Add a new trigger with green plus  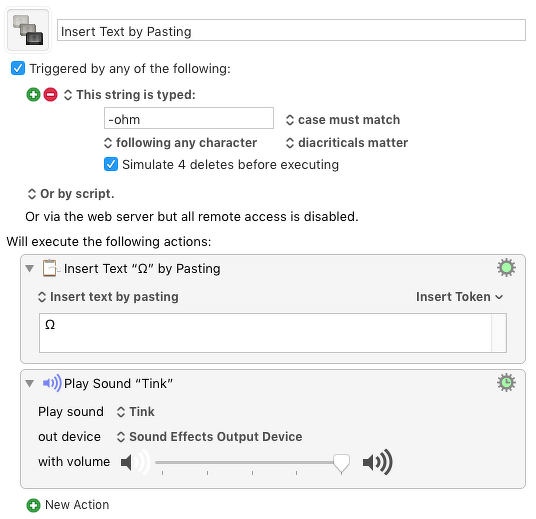[x=33, y=95]
